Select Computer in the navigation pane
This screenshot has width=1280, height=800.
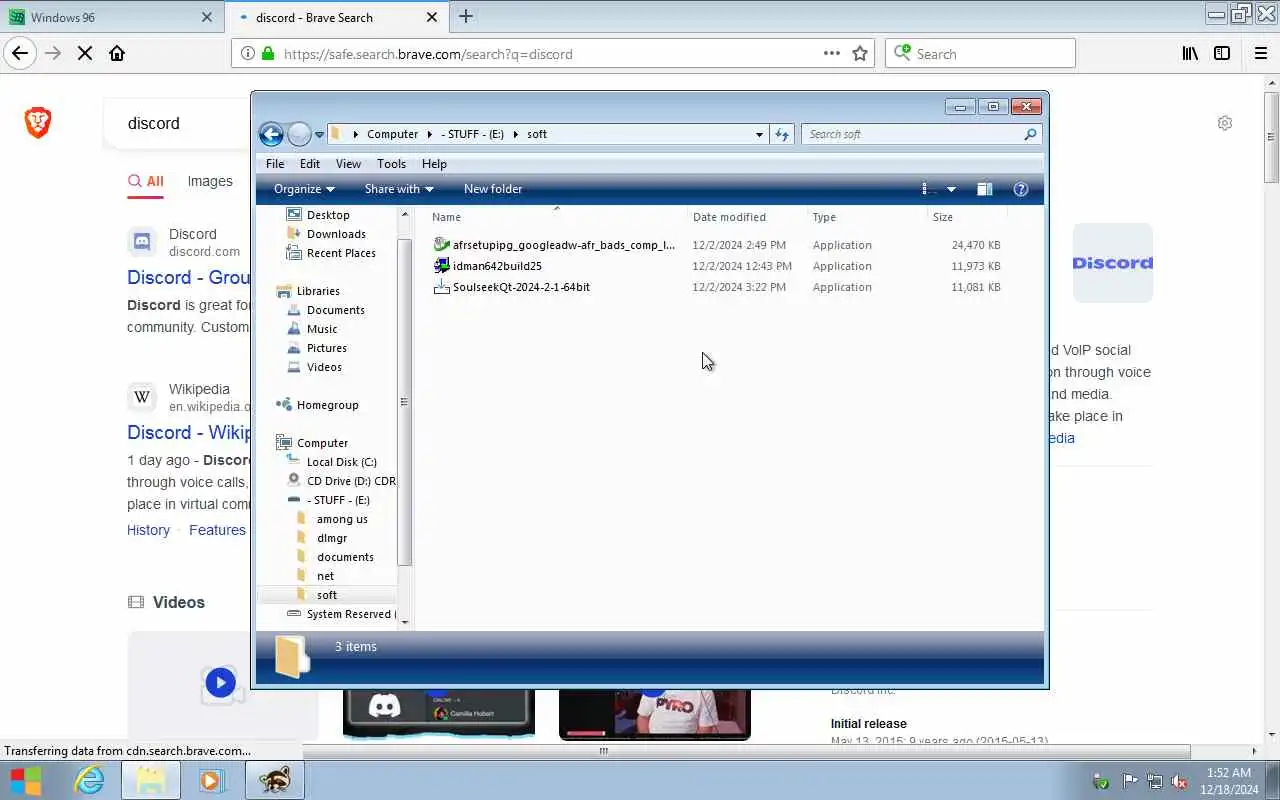322,443
